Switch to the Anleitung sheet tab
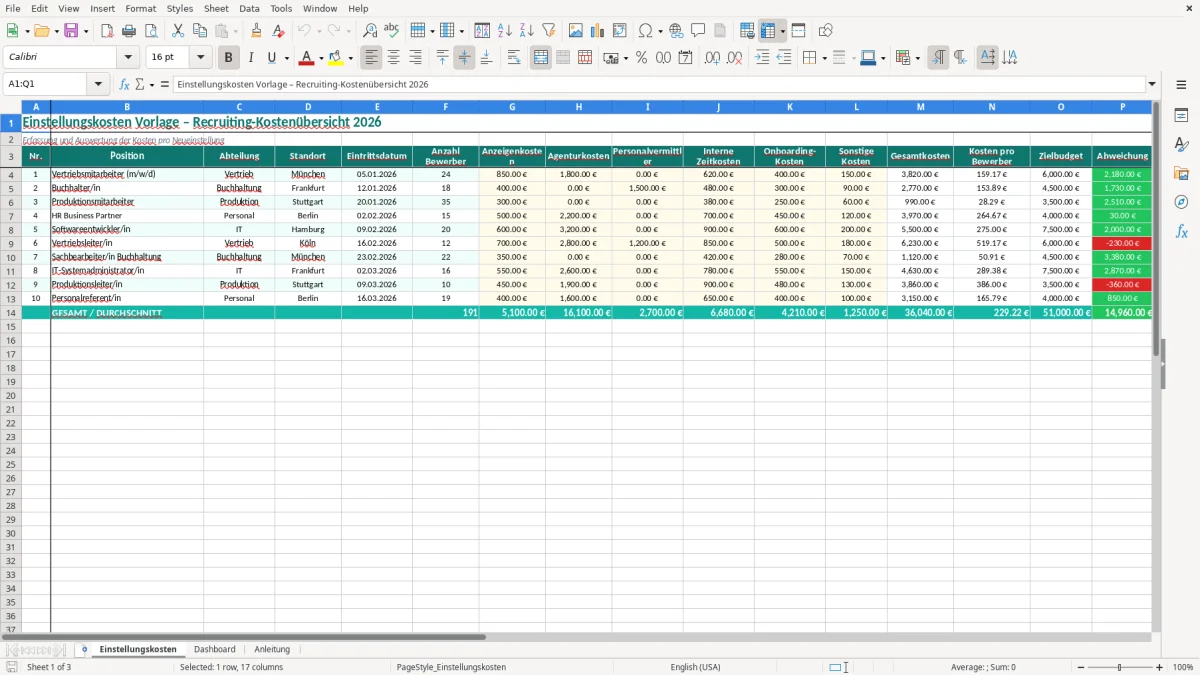Image resolution: width=1200 pixels, height=675 pixels. point(272,650)
